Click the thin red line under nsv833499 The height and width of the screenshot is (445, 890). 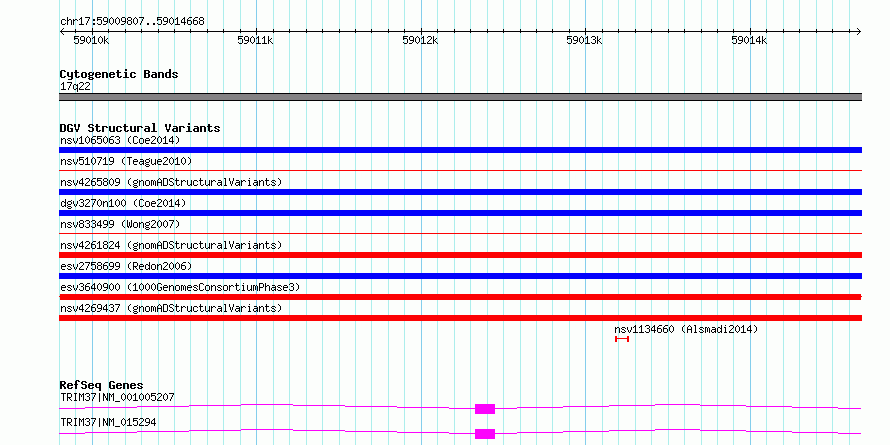coord(460,233)
